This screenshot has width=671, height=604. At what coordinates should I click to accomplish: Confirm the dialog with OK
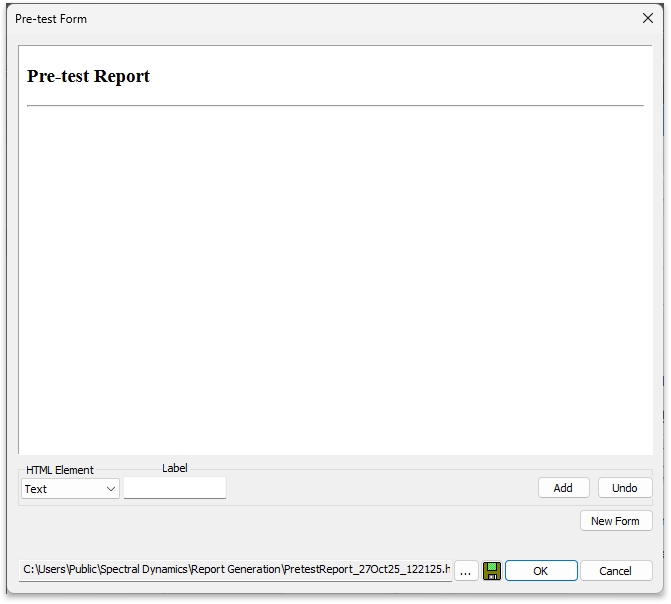[x=541, y=571]
